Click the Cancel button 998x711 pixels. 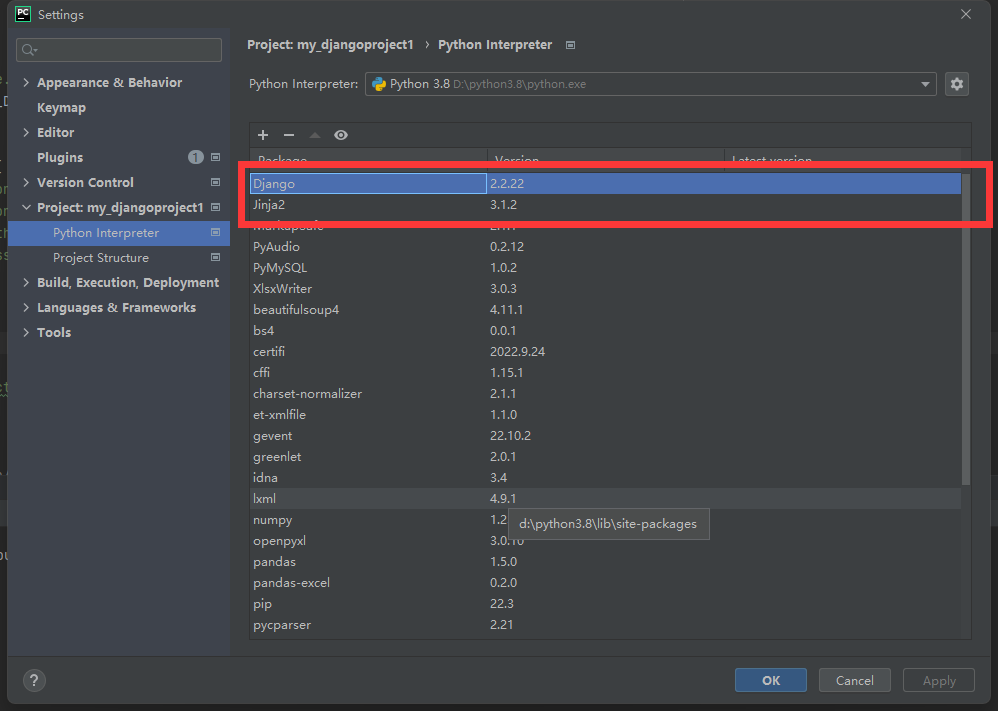pos(855,680)
